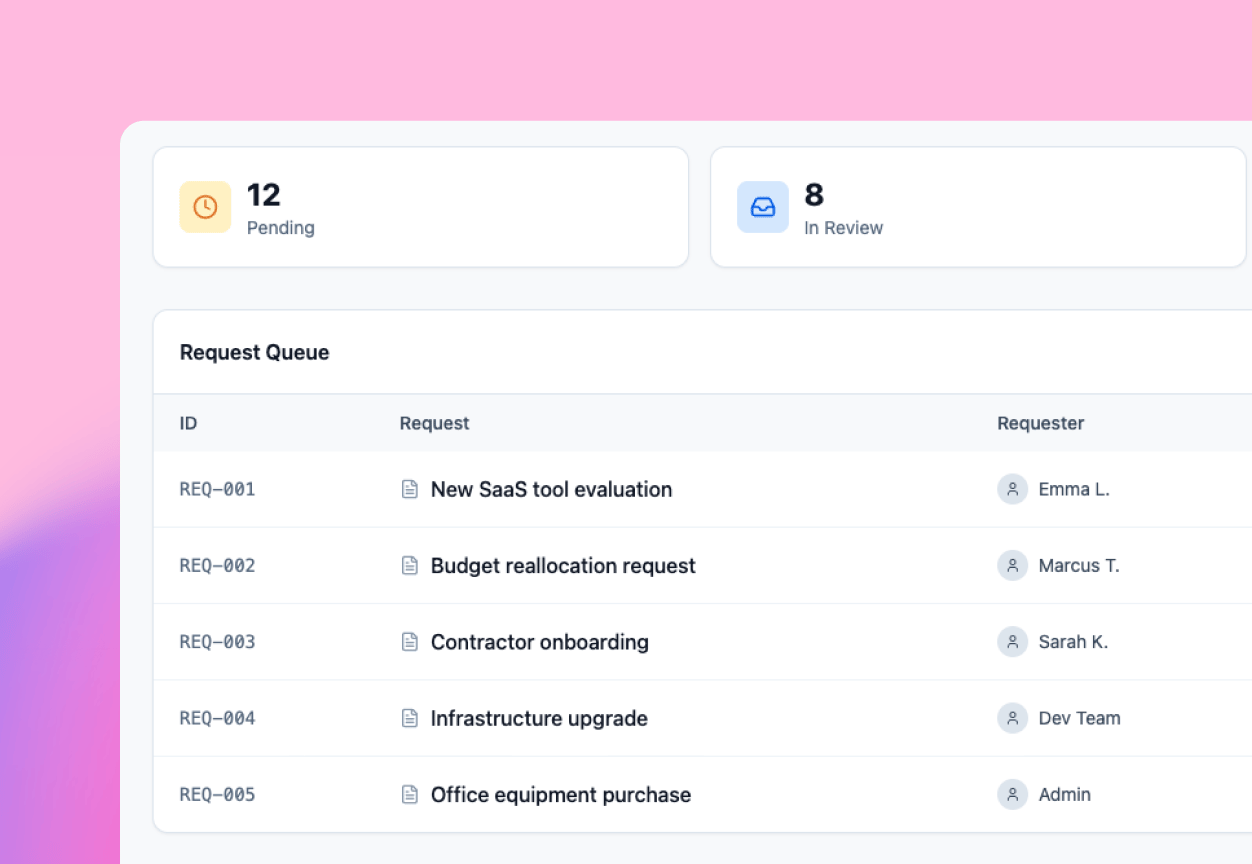Click Marcus T.'s avatar icon
This screenshot has width=1252, height=864.
pyautogui.click(x=1012, y=565)
